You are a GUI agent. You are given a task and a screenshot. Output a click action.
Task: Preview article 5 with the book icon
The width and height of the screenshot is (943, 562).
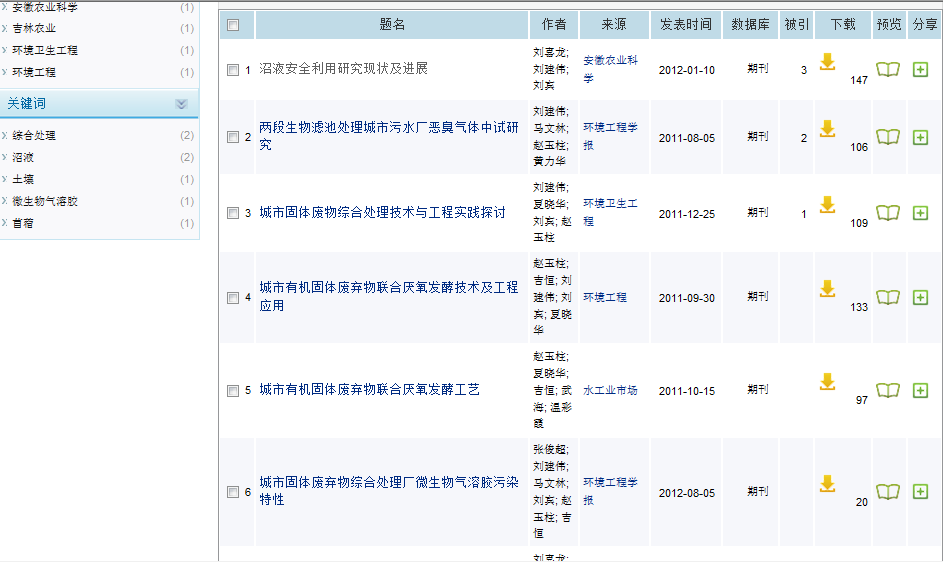pos(888,391)
